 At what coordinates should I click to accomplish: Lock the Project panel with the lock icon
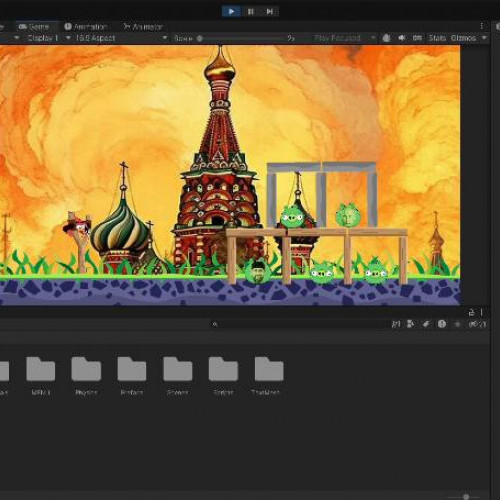[471, 312]
